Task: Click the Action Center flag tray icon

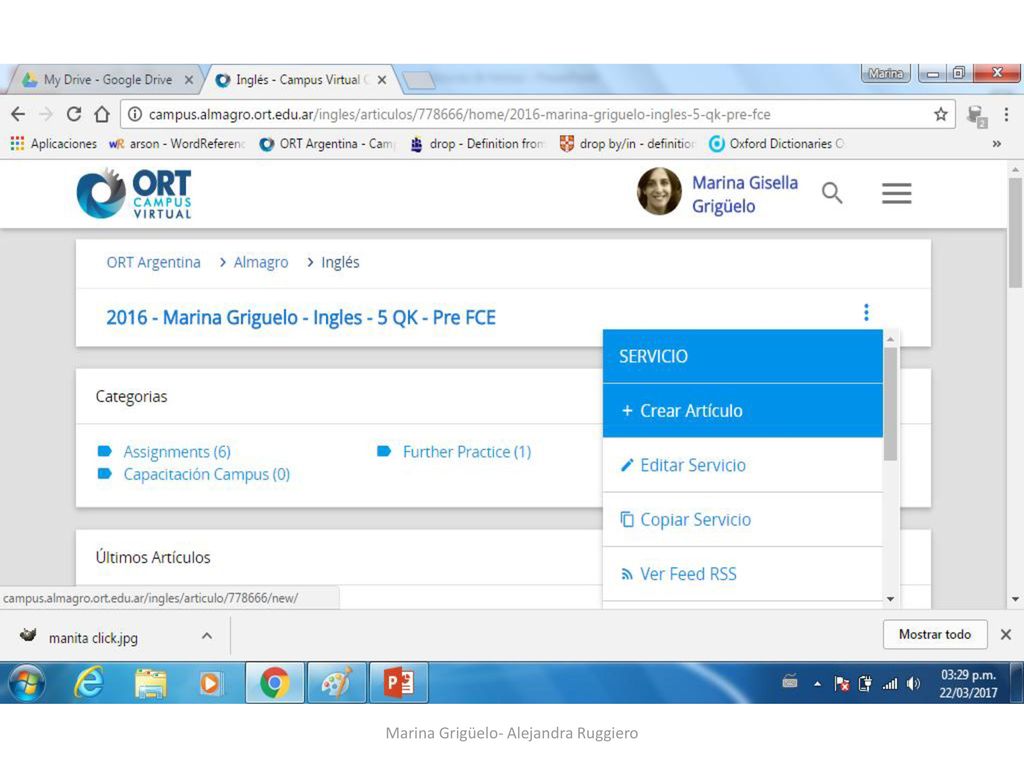Action: (842, 684)
